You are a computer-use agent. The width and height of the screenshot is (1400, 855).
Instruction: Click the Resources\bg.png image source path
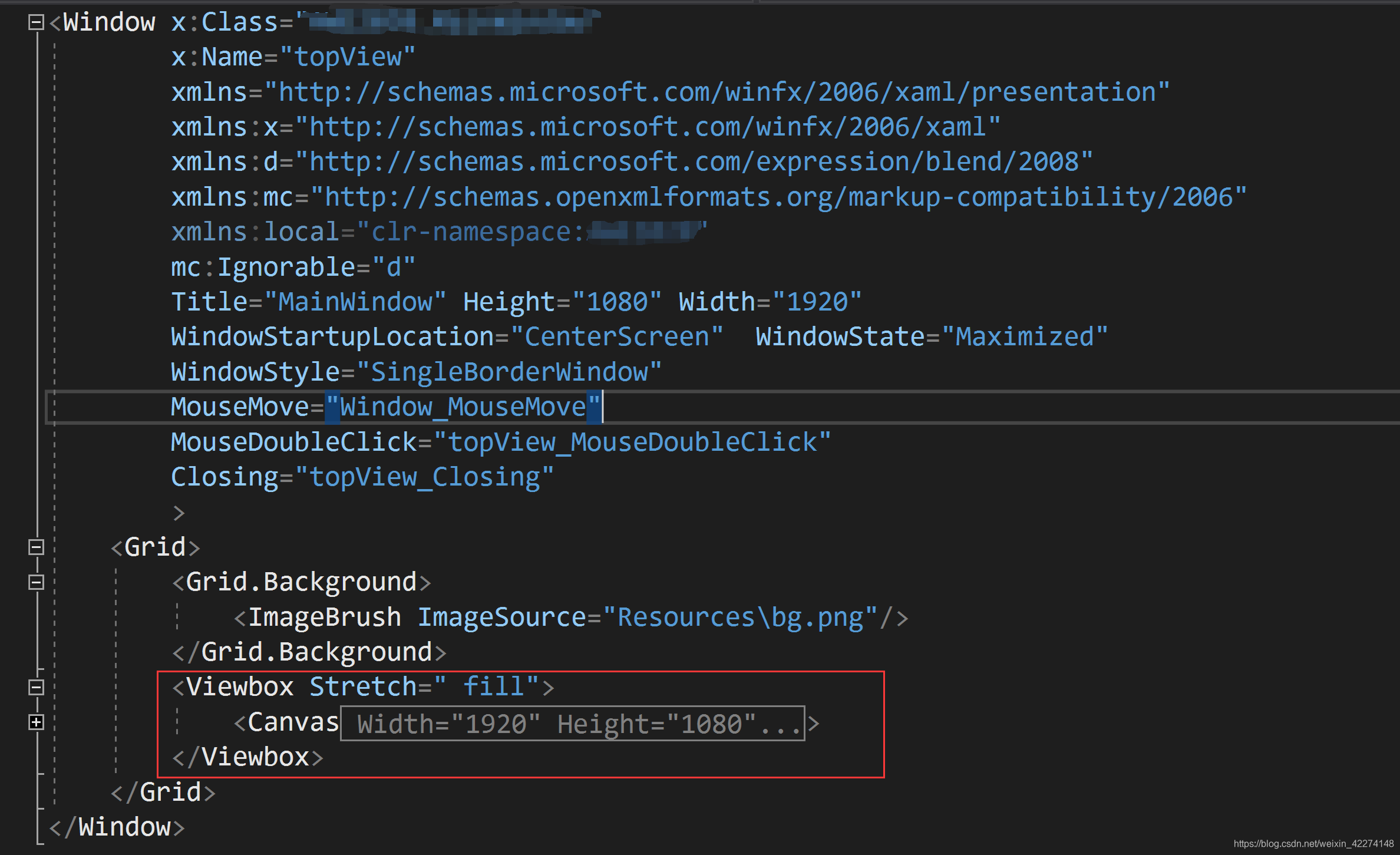[739, 618]
